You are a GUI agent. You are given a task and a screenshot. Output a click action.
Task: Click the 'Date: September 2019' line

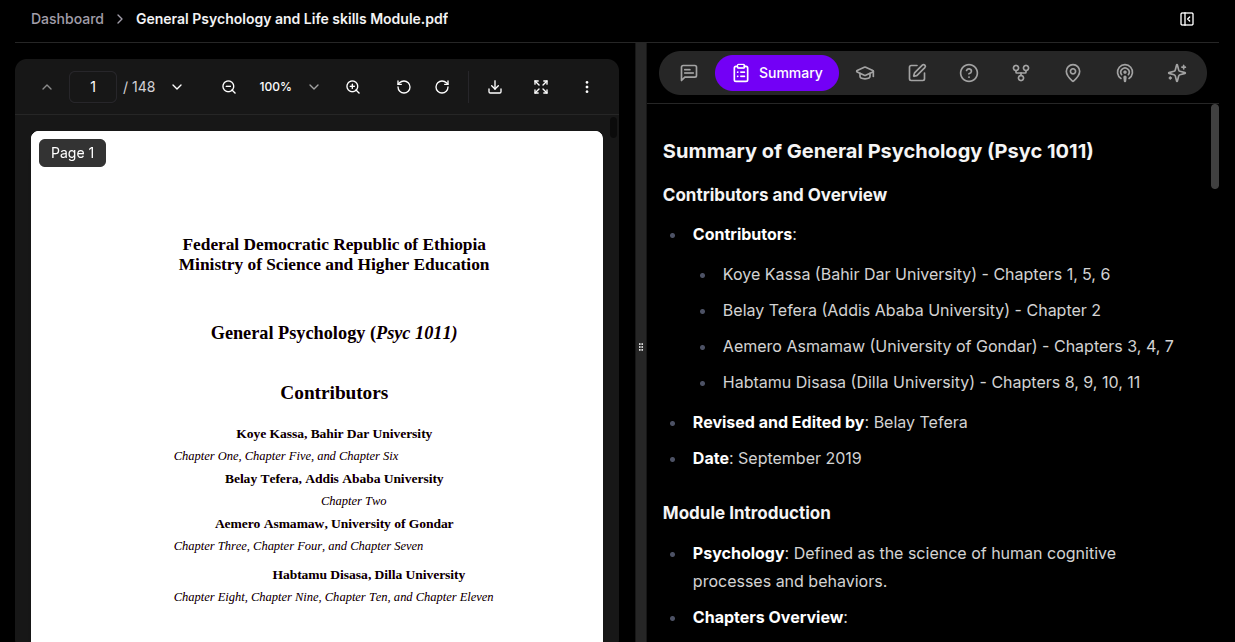[777, 458]
